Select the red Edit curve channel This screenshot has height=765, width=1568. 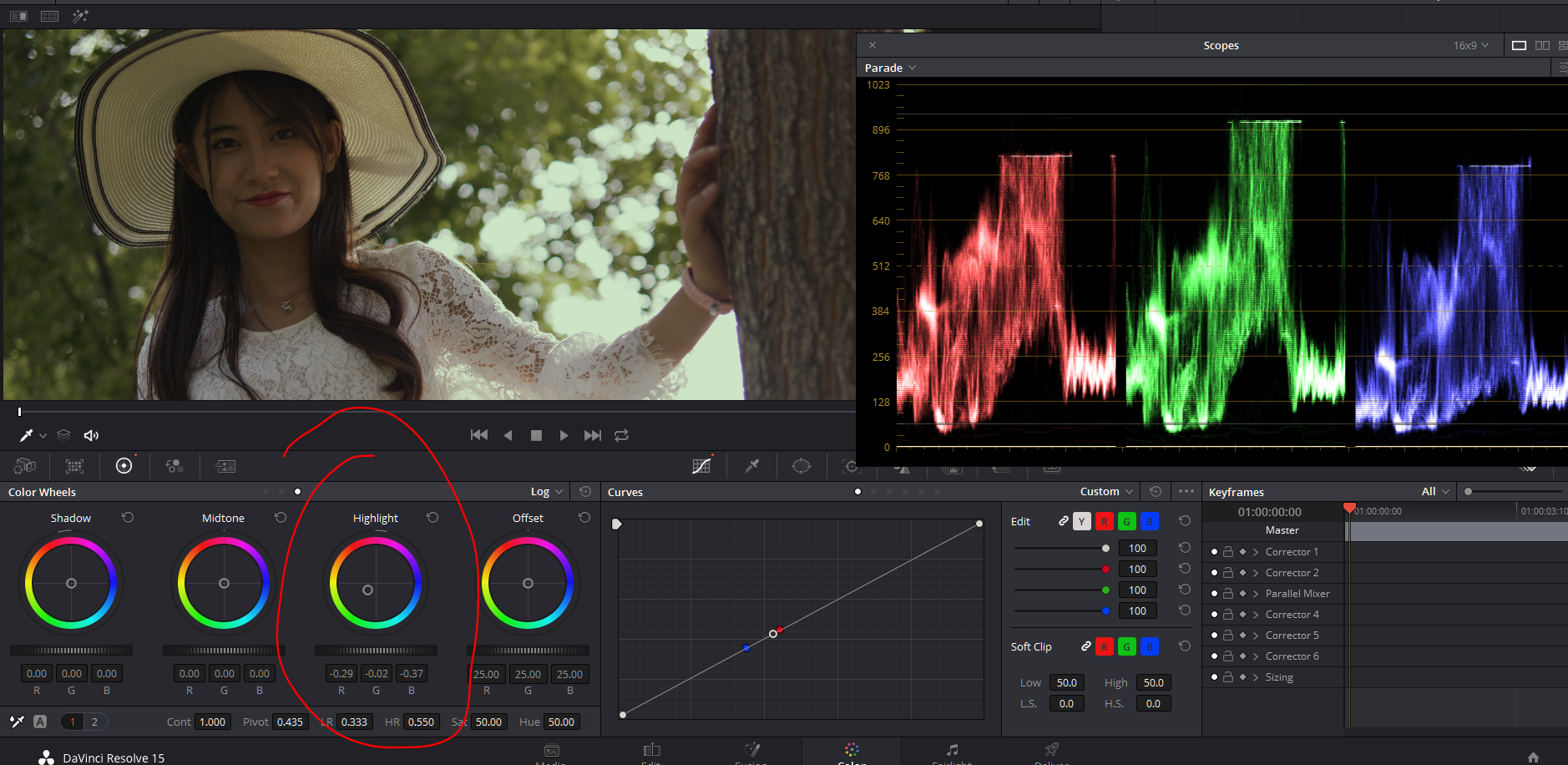point(1105,522)
